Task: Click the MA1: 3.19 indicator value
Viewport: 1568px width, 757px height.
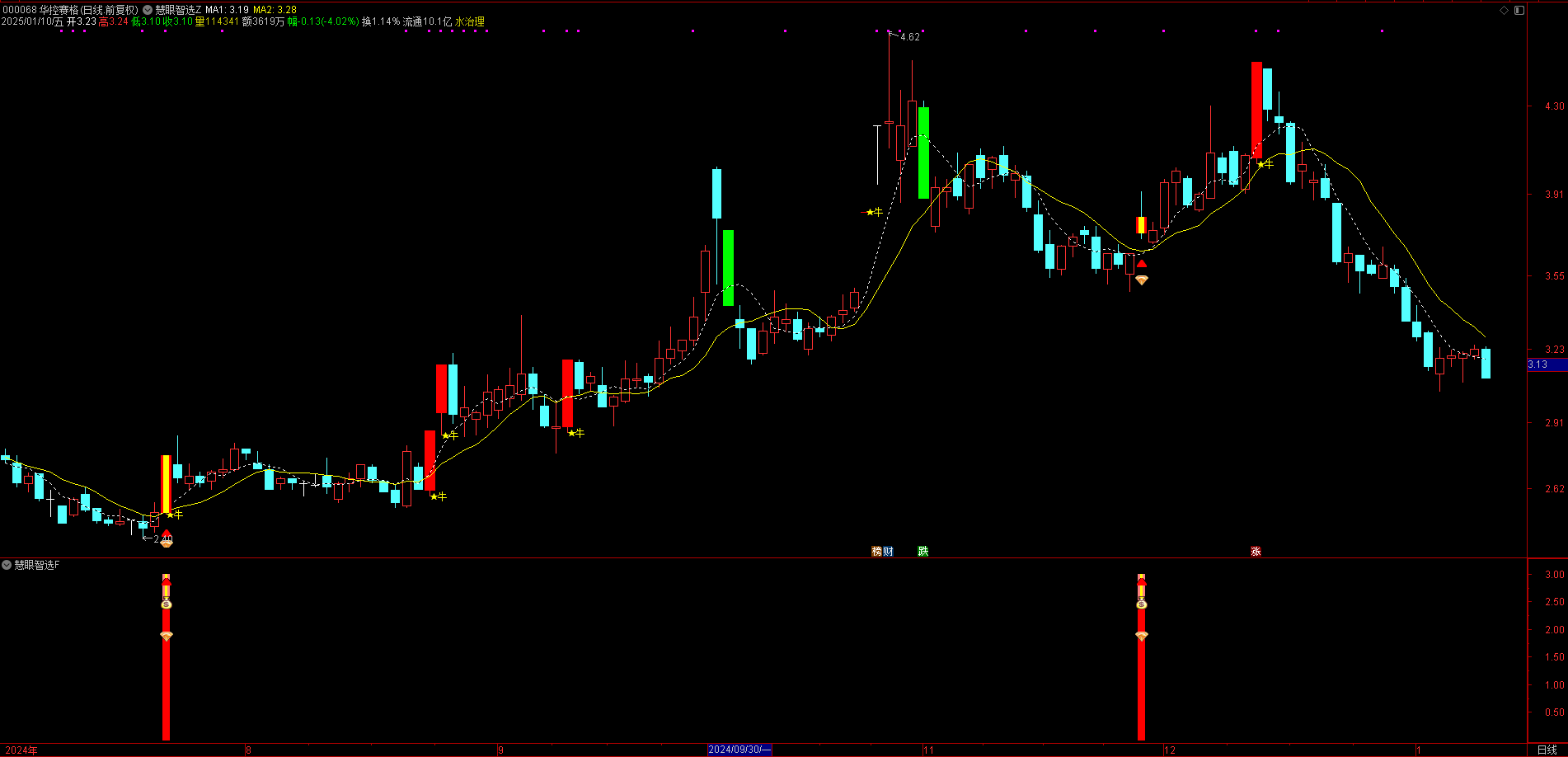Action: 227,10
